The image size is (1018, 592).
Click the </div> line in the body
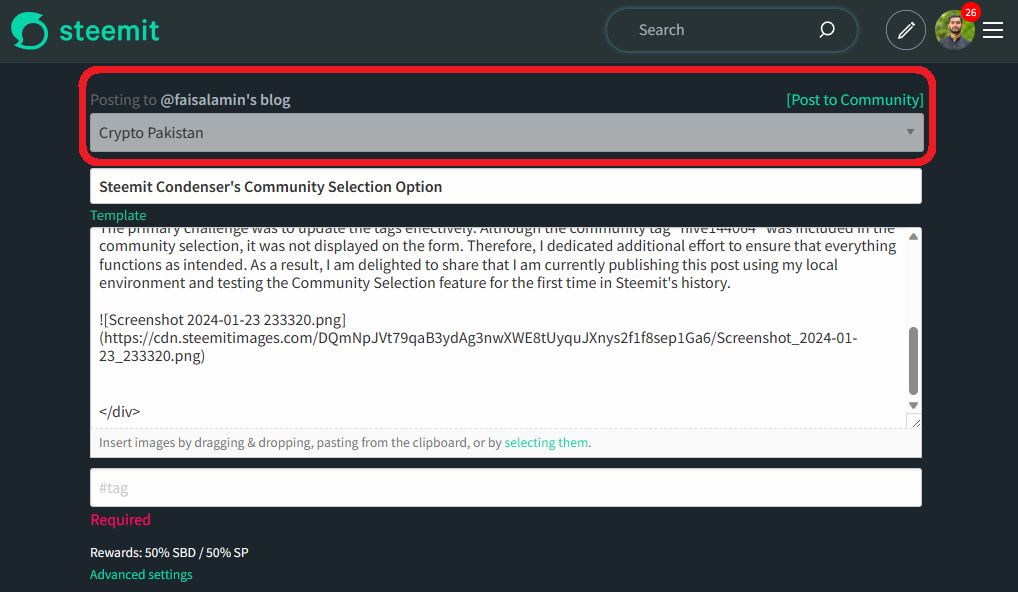pyautogui.click(x=119, y=412)
